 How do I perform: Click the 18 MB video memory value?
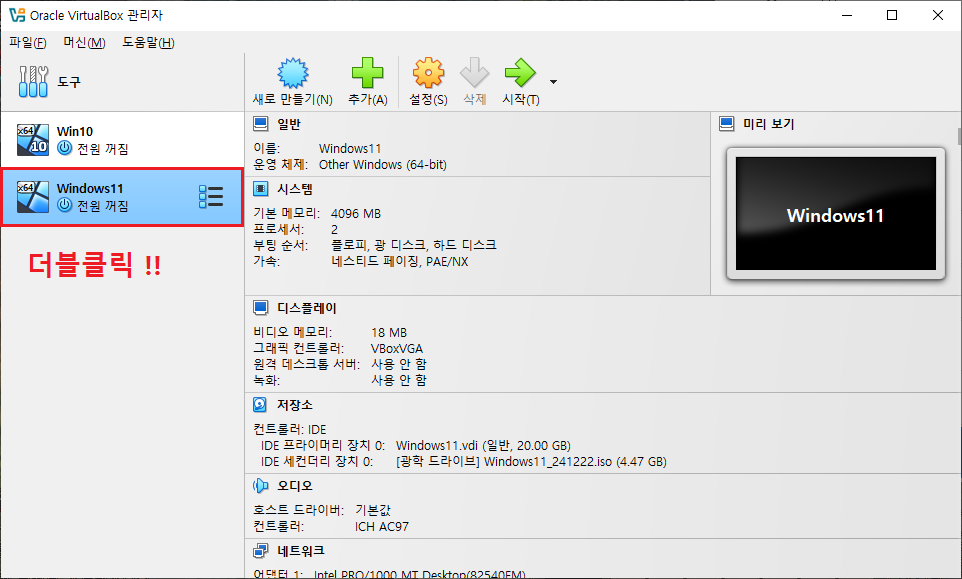(x=389, y=332)
